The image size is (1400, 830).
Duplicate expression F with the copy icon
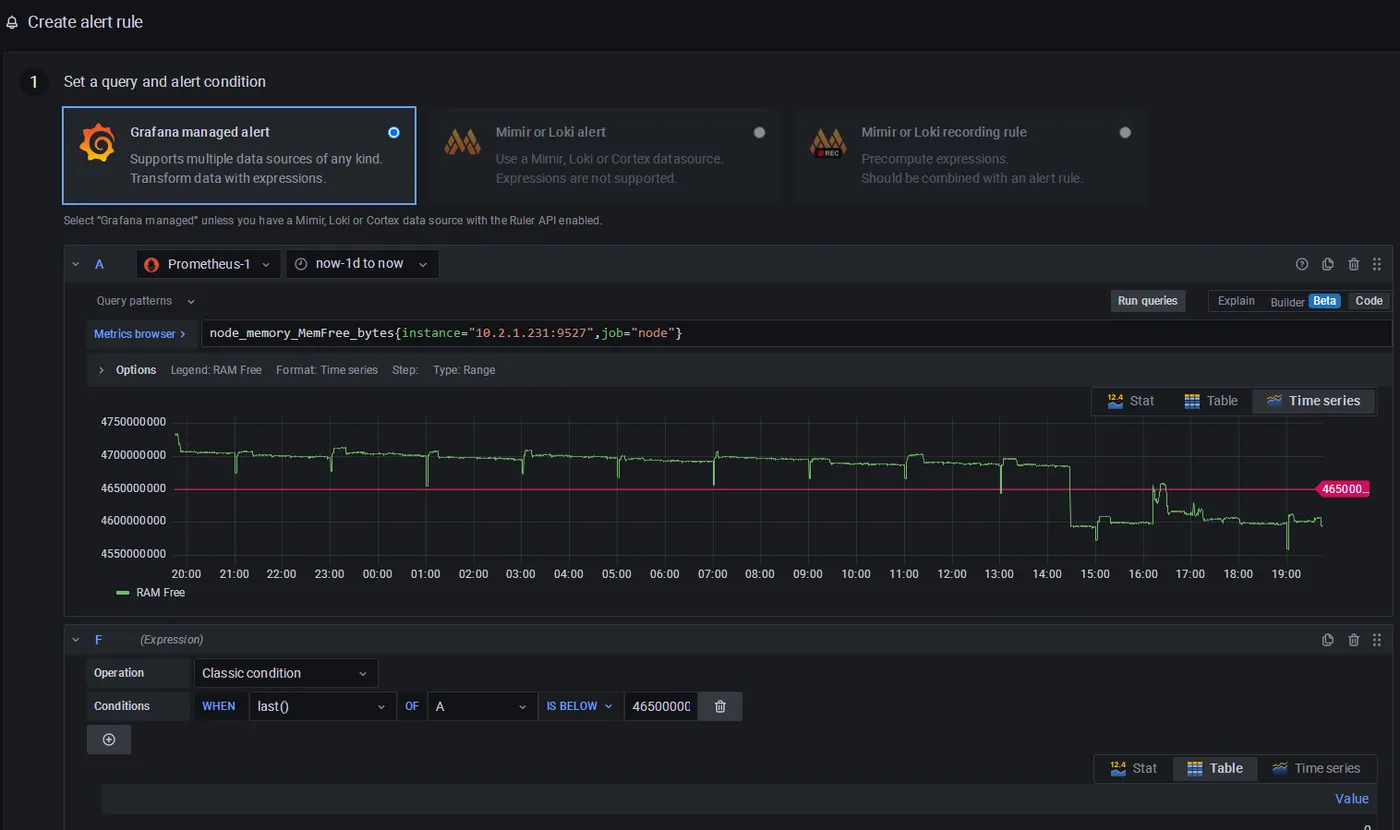(x=1328, y=640)
